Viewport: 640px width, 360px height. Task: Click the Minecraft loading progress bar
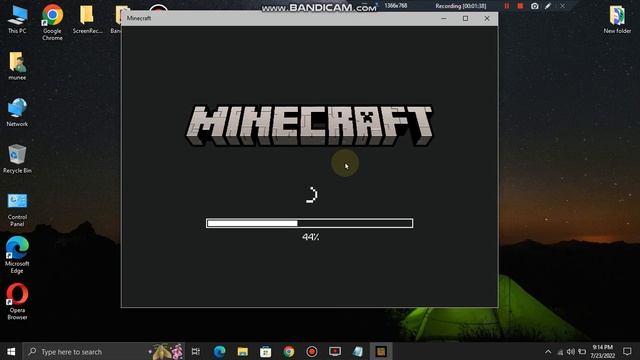coord(309,223)
